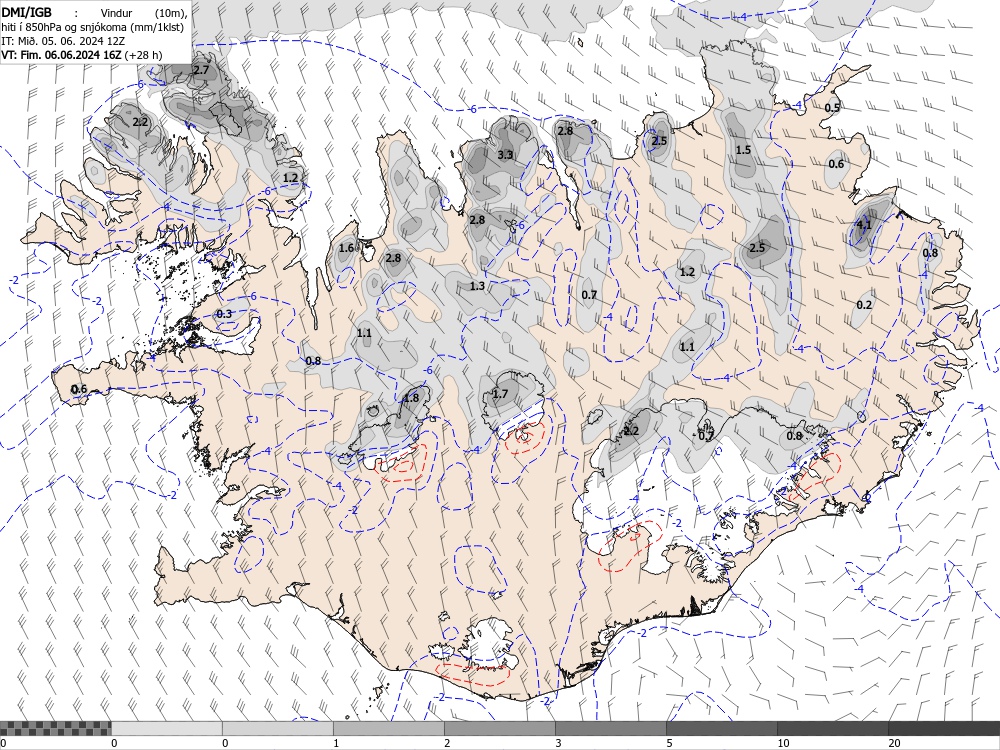Click legend swatch between 5 and 10
The width and height of the screenshot is (1000, 750).
click(722, 728)
